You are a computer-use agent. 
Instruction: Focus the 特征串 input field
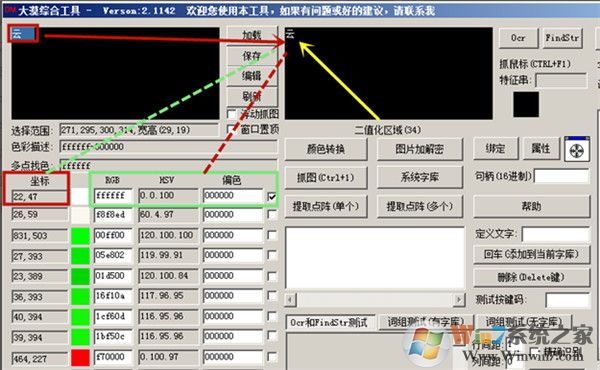pyautogui.click(x=561, y=81)
